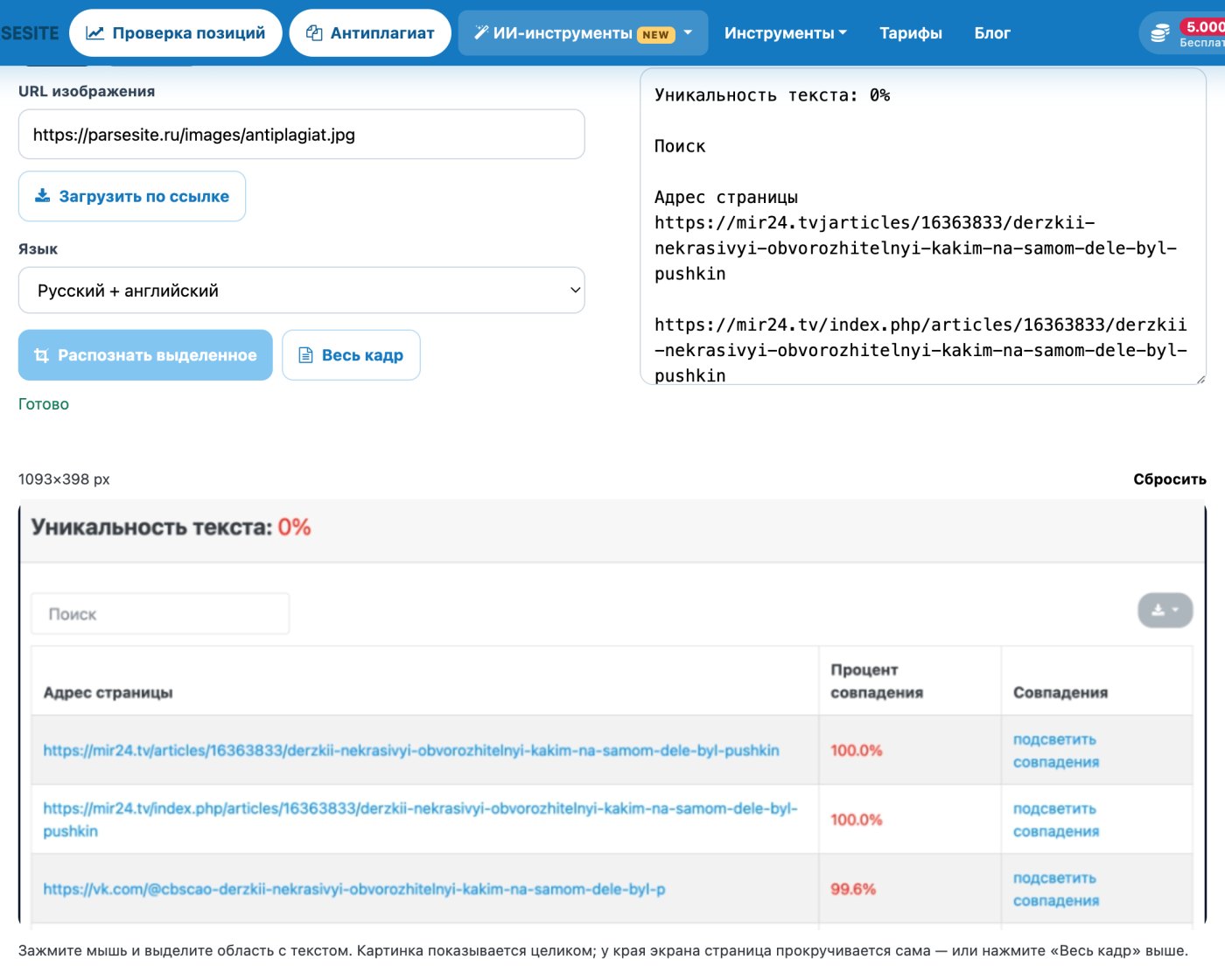Click the Готово status text

(44, 404)
